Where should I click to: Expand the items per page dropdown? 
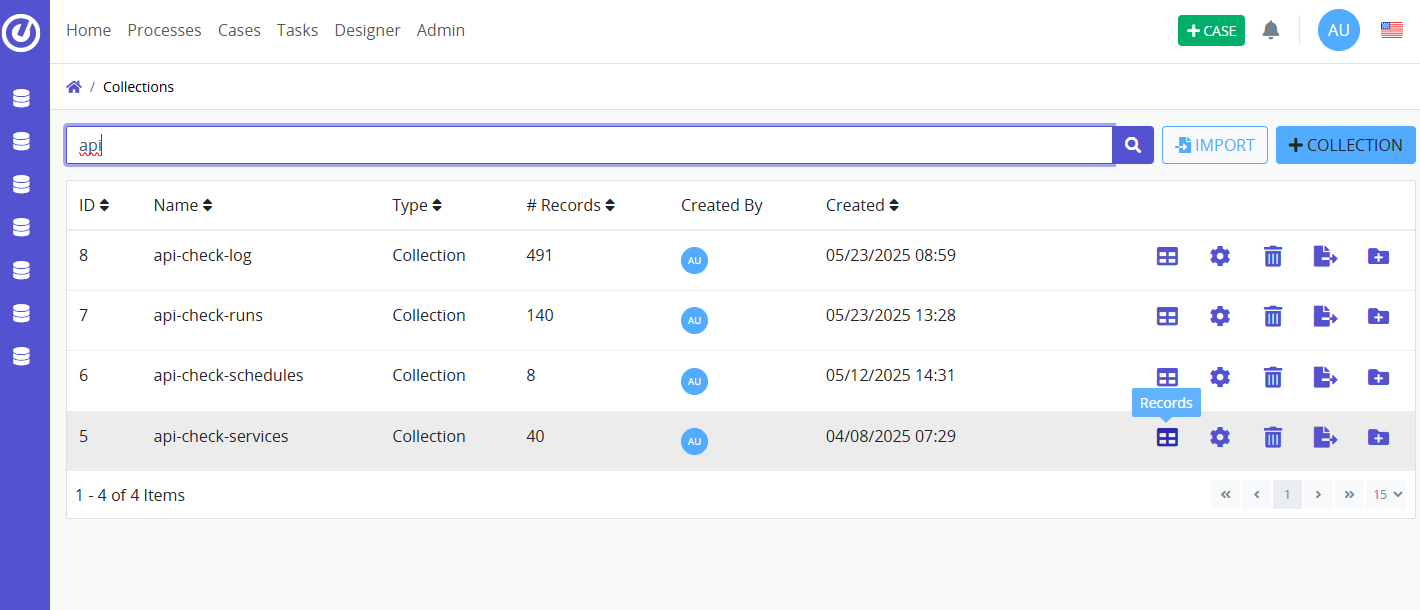tap(1386, 494)
